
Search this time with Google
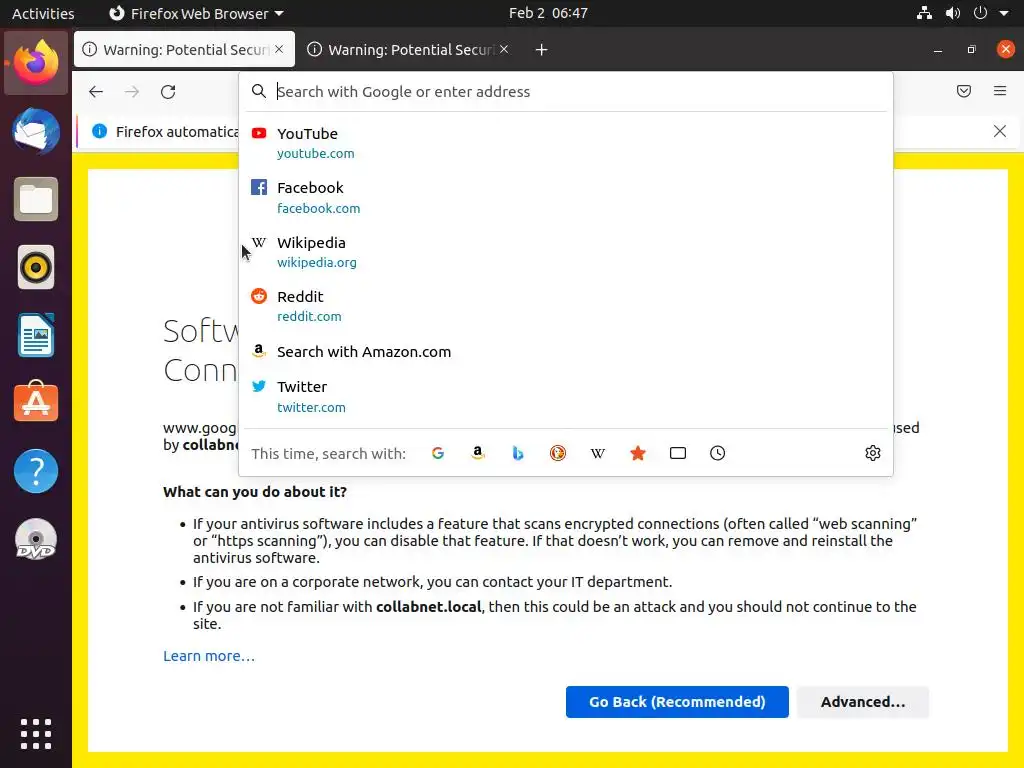point(438,453)
